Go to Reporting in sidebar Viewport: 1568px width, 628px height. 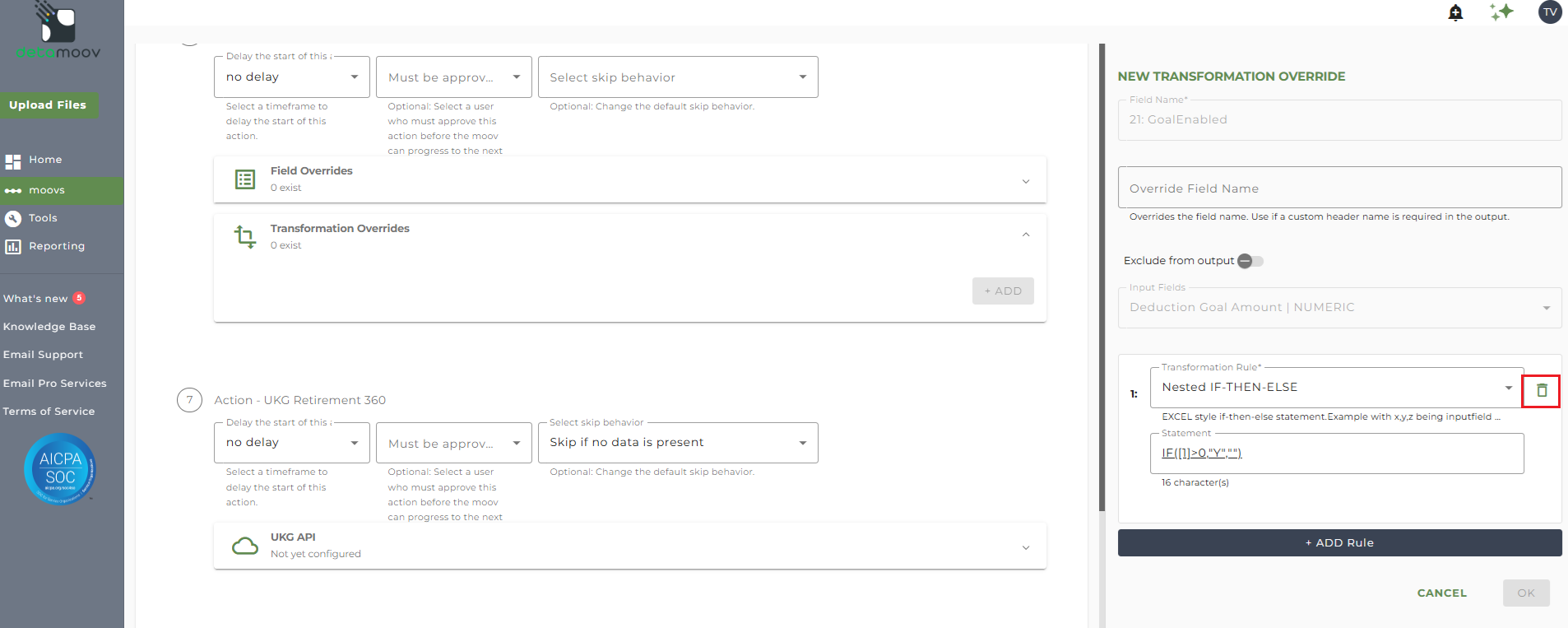click(x=56, y=246)
